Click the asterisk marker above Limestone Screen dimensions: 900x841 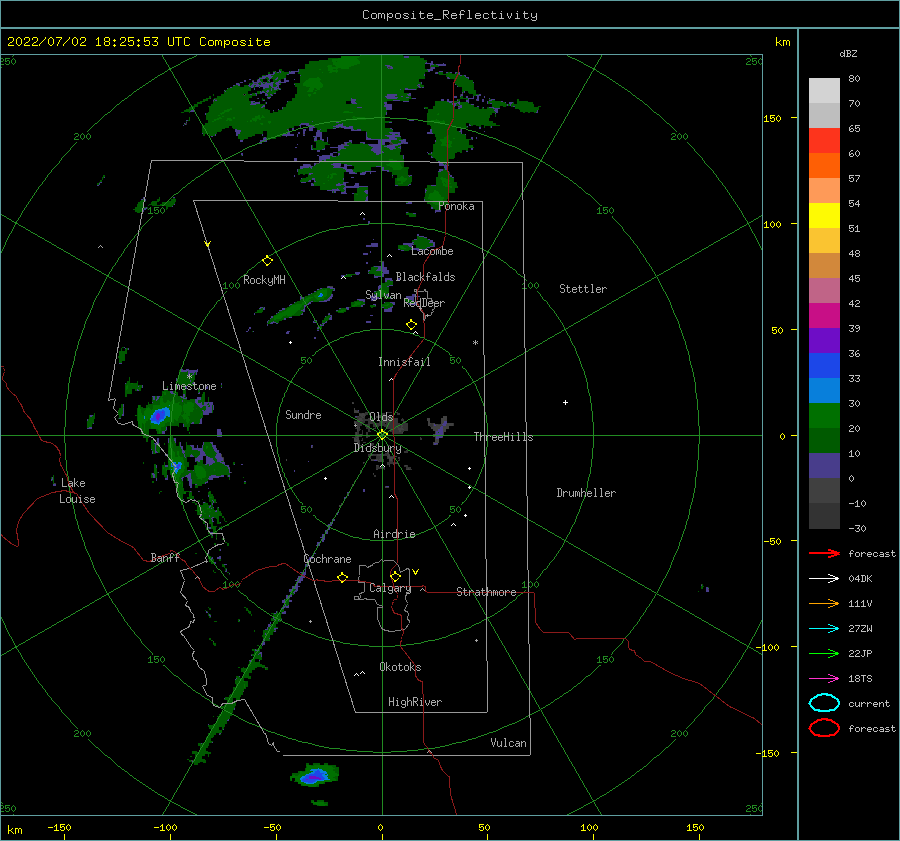click(189, 377)
